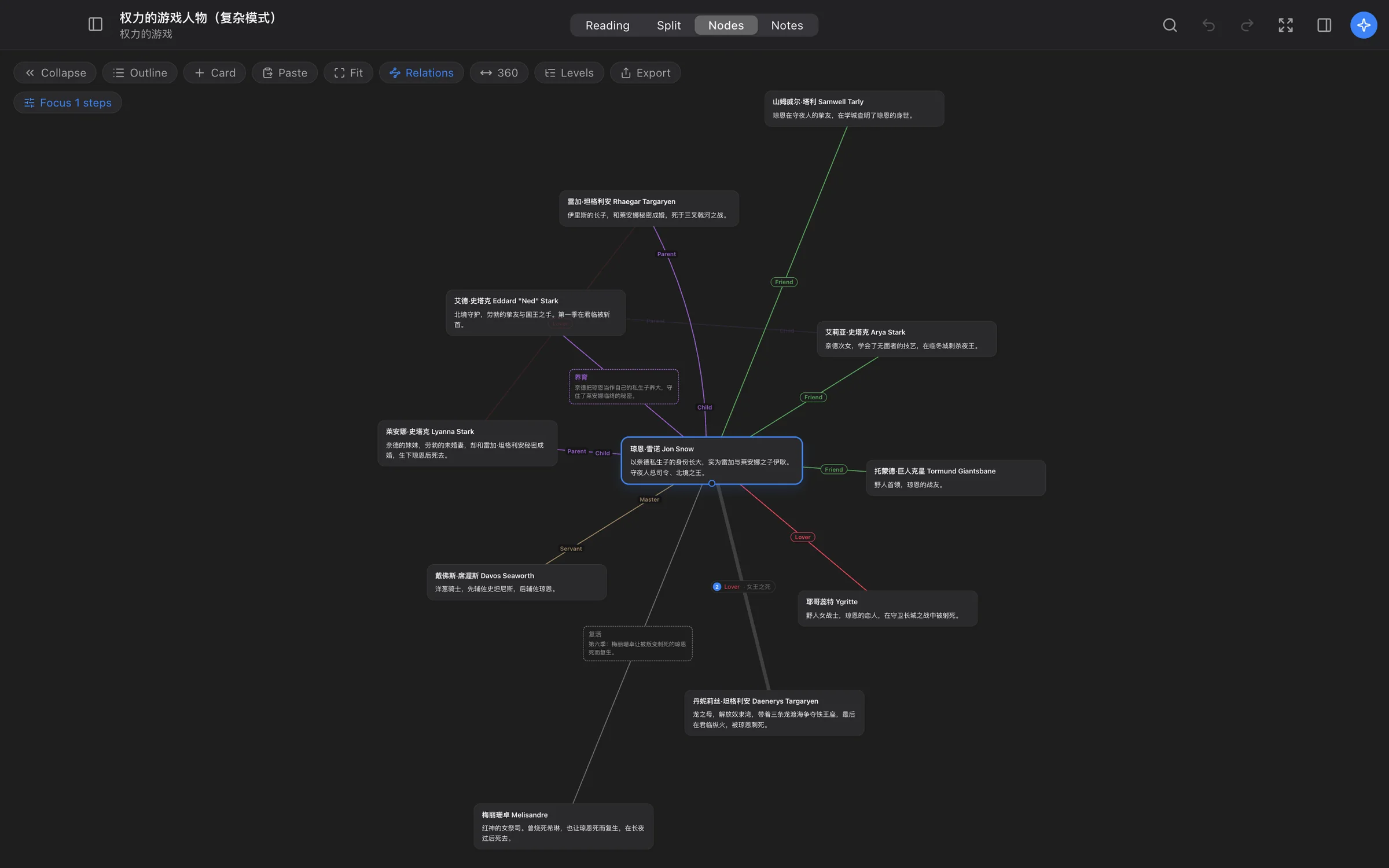The width and height of the screenshot is (1389, 868).
Task: Open the 2 Lover 女王之死 relation badge
Action: [x=743, y=587]
